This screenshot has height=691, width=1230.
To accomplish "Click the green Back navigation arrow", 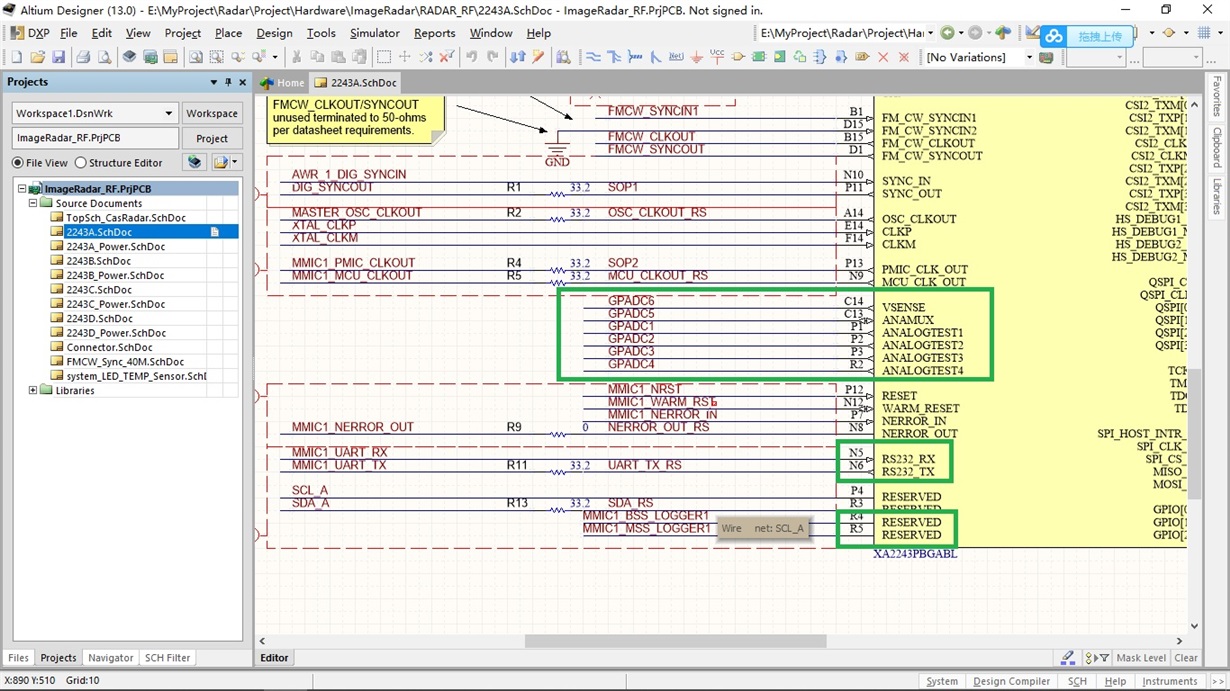I will point(947,33).
